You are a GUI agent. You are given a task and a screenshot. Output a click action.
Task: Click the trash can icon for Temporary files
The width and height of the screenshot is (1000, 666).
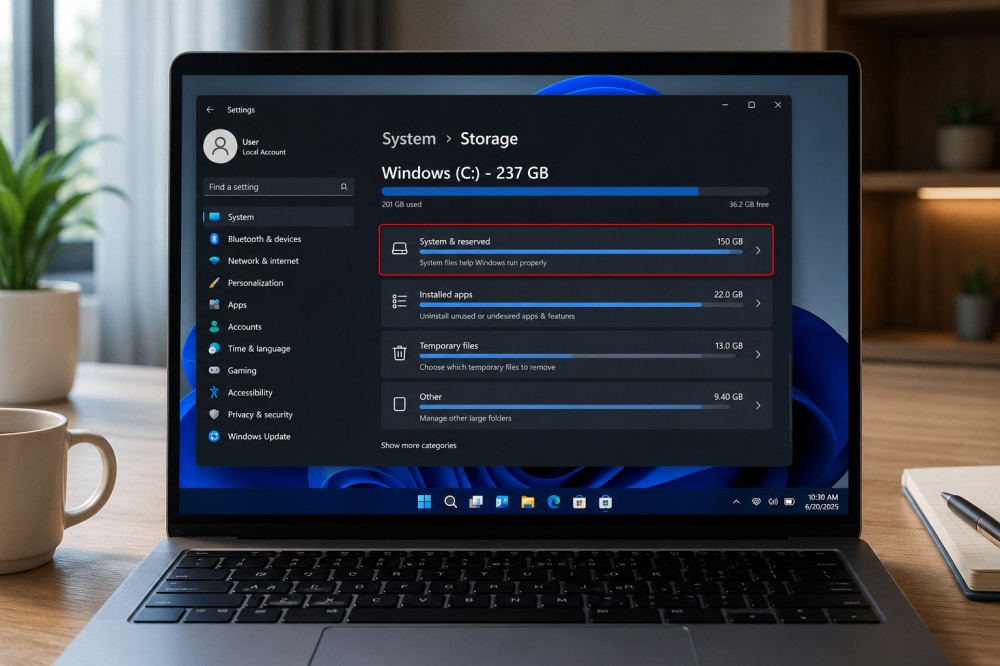400,353
